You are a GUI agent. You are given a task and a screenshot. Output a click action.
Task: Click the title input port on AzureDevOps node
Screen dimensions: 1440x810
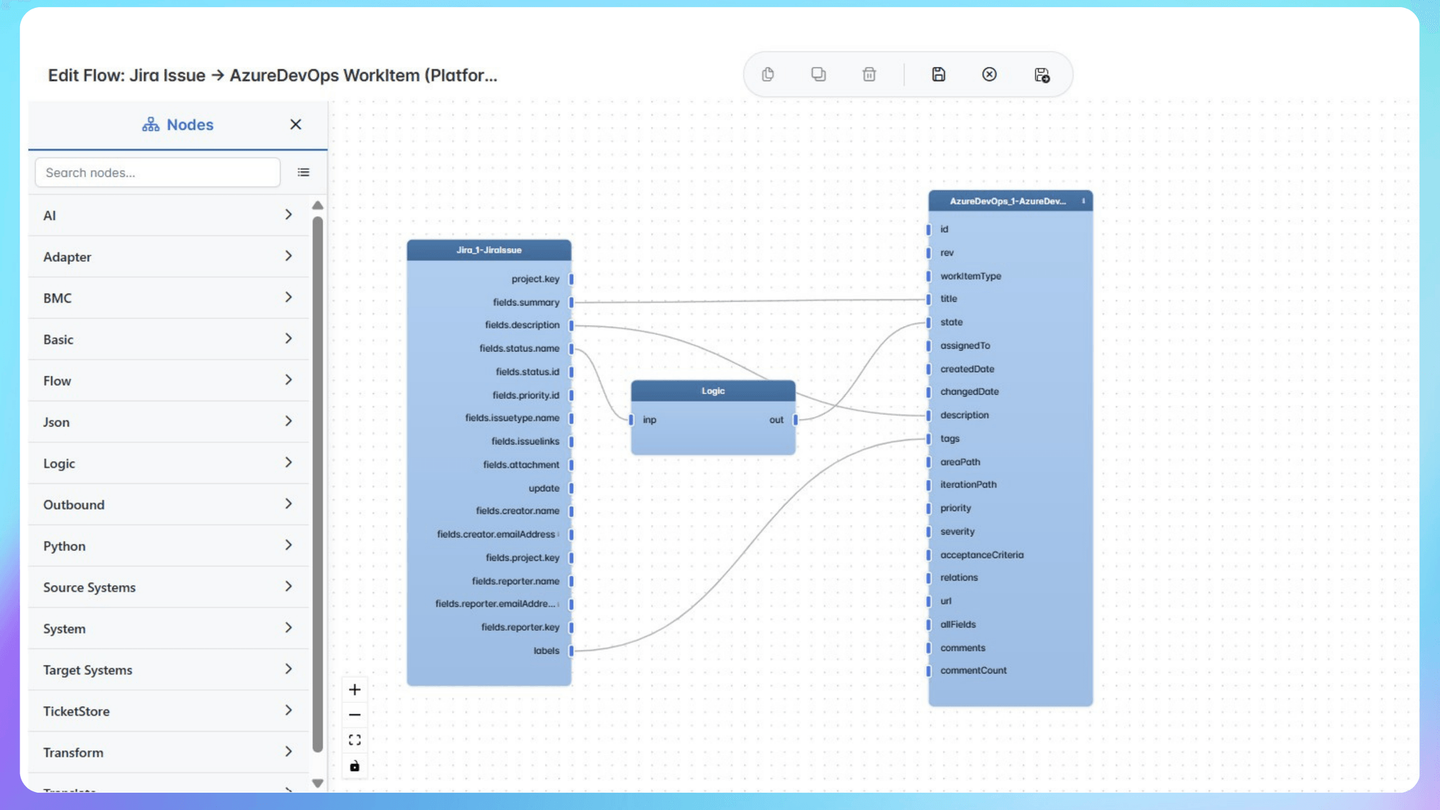(x=929, y=299)
